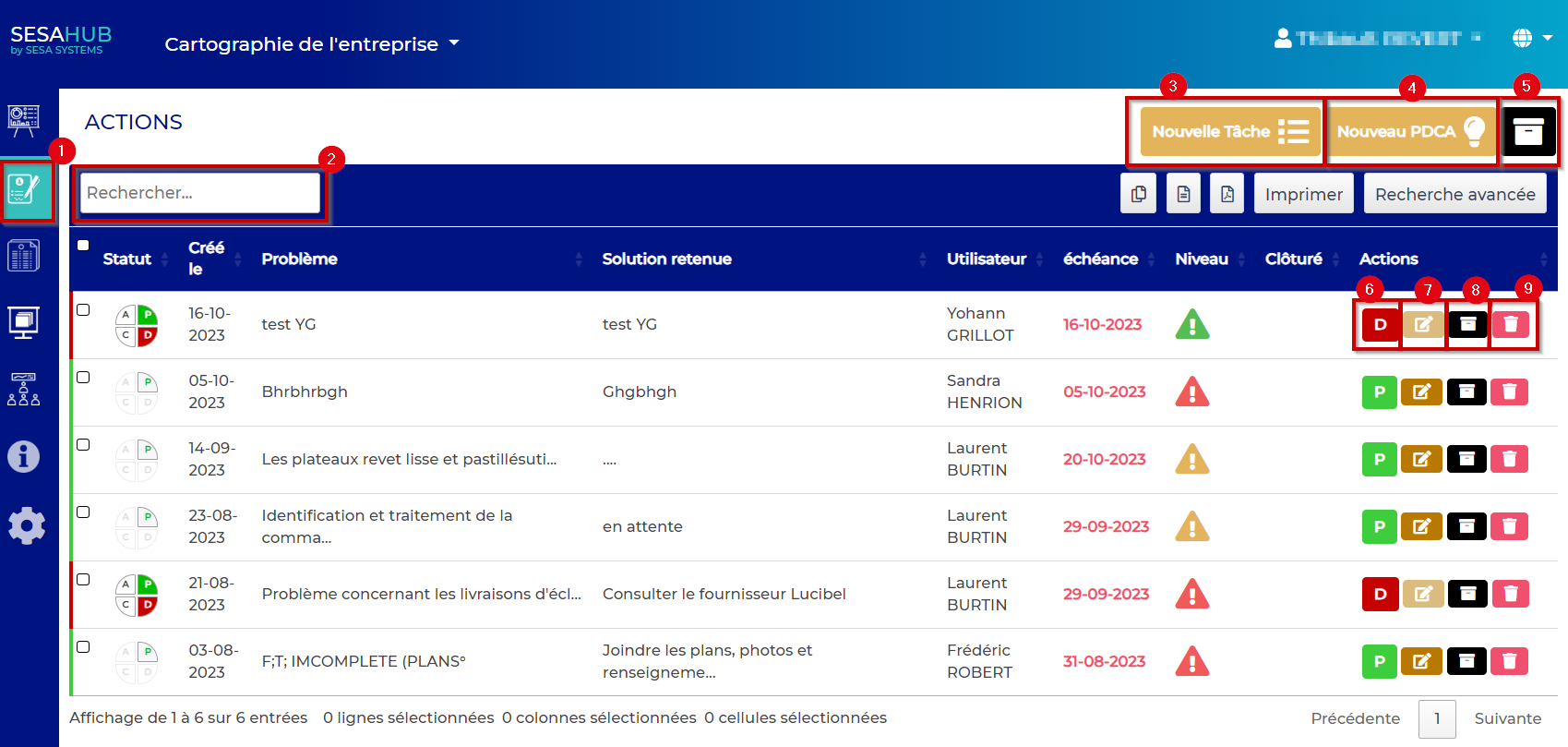Open the info icon in sidebar
Viewport: 1568px width, 747px height.
[24, 456]
